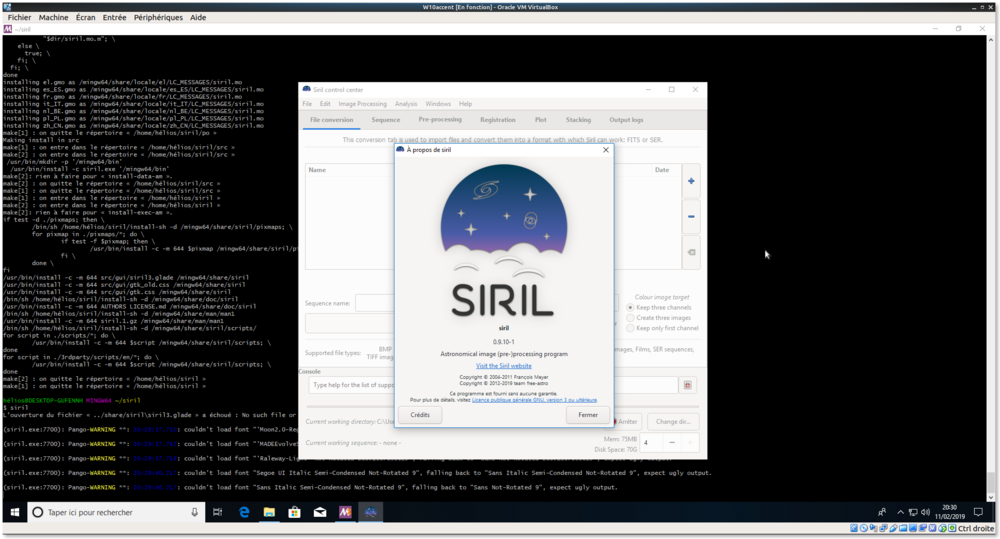
Task: Open the Mail app on the taskbar
Action: (x=320, y=512)
